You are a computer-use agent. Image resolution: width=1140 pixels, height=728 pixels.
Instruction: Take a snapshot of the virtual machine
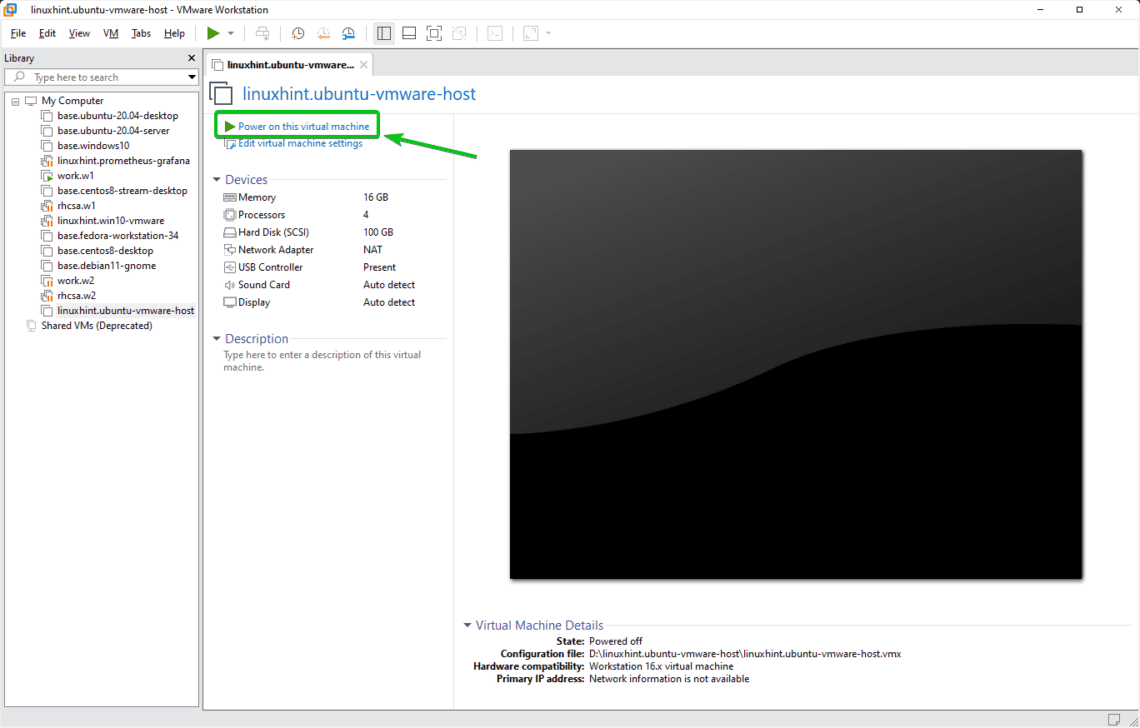click(x=298, y=32)
